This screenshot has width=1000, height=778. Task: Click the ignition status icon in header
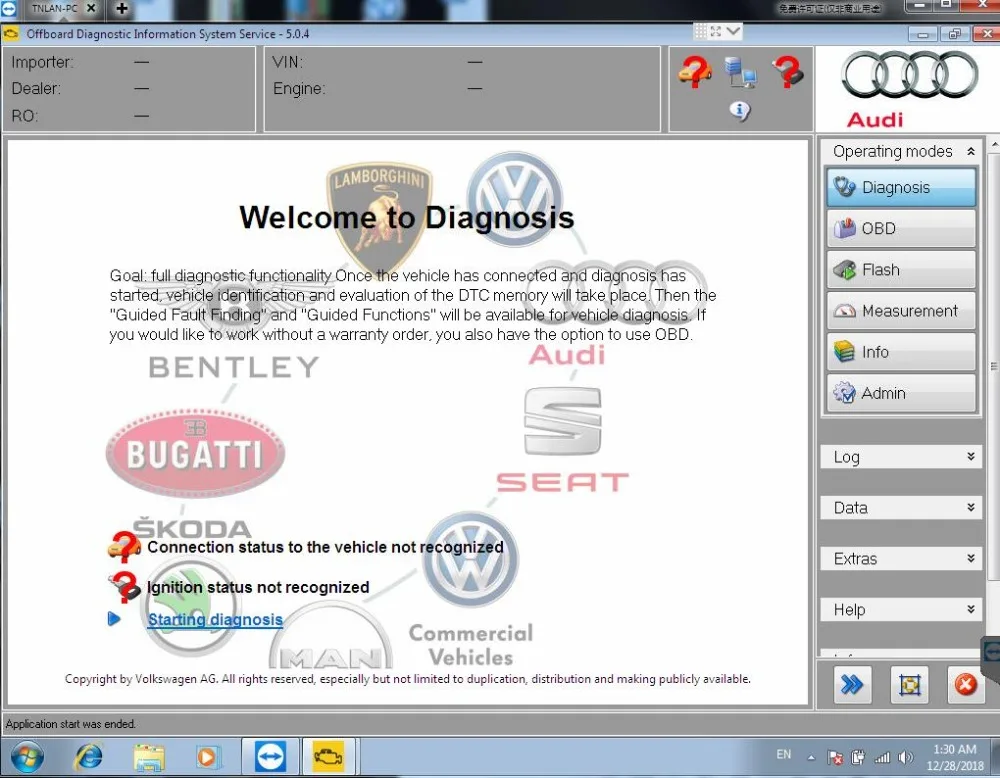(787, 71)
